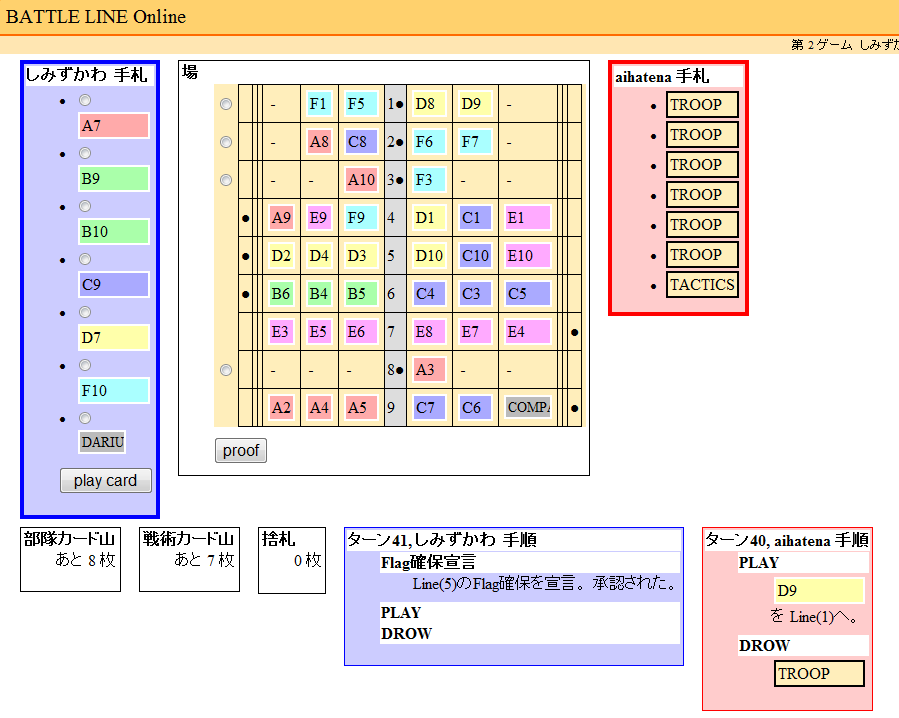The height and width of the screenshot is (718, 899).
Task: Click card F9 on line 4
Action: click(361, 218)
